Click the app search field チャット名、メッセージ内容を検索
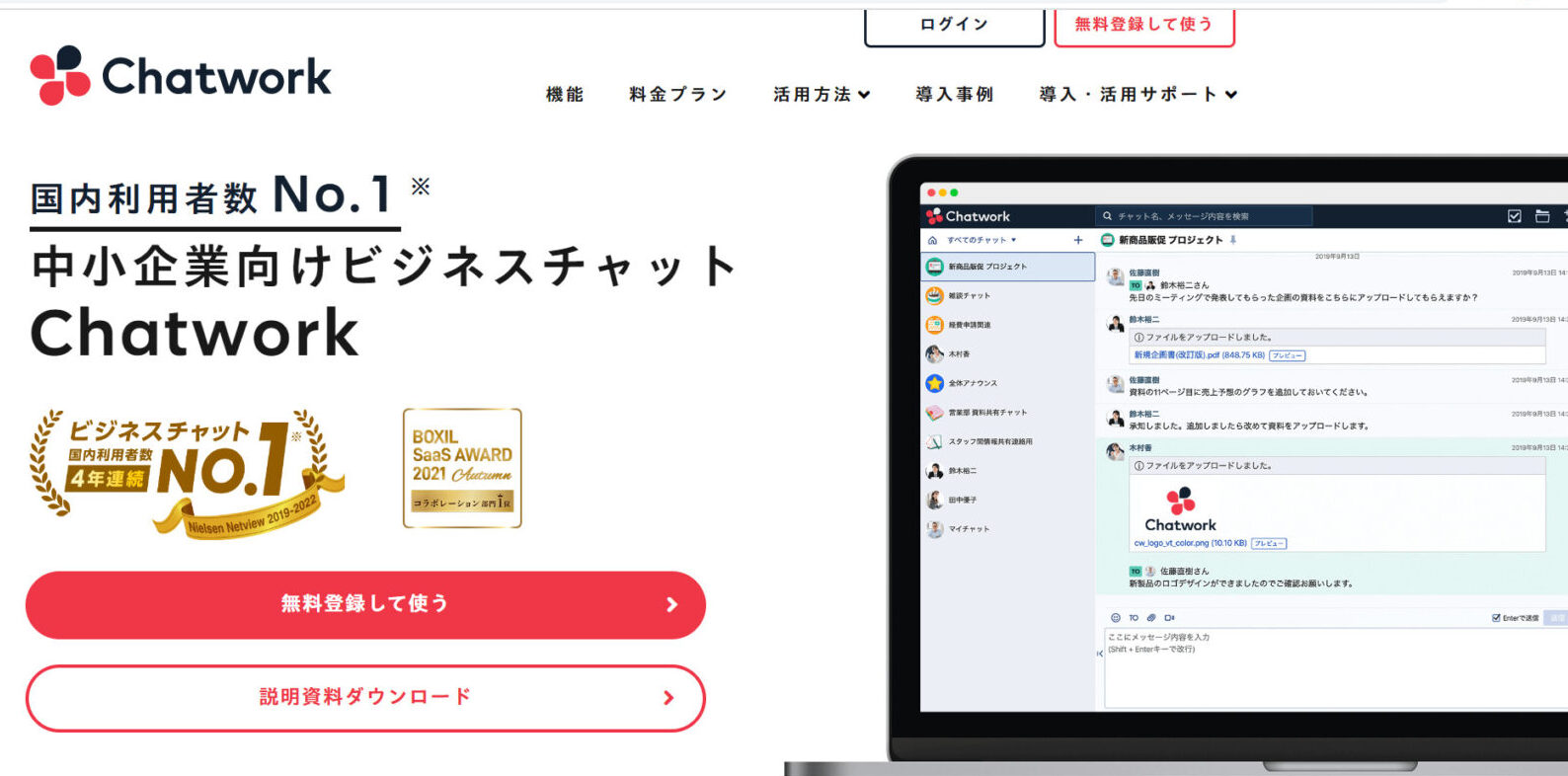The width and height of the screenshot is (1568, 776). [1204, 216]
